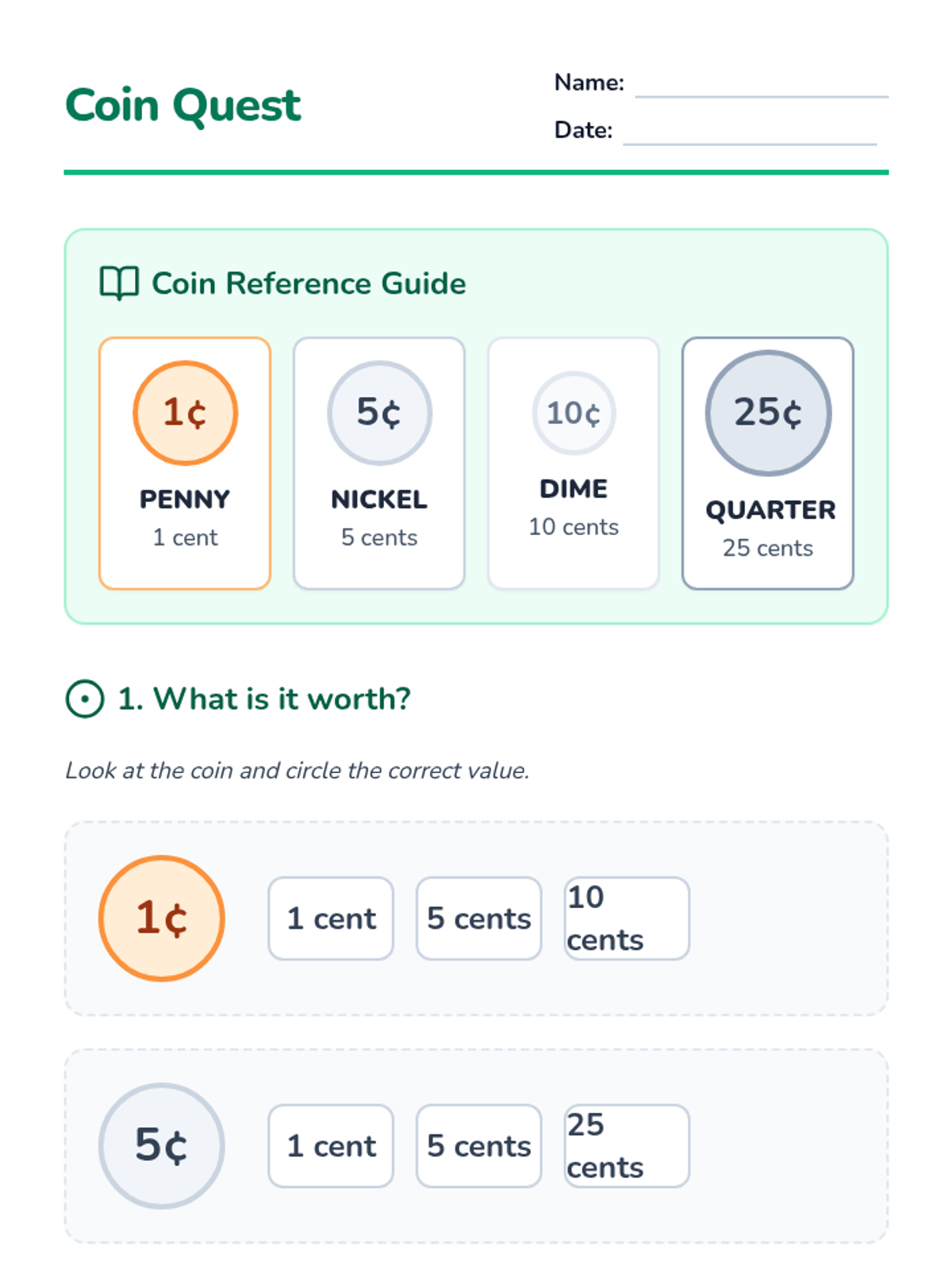Select "10 cents" answer option

coord(626,918)
